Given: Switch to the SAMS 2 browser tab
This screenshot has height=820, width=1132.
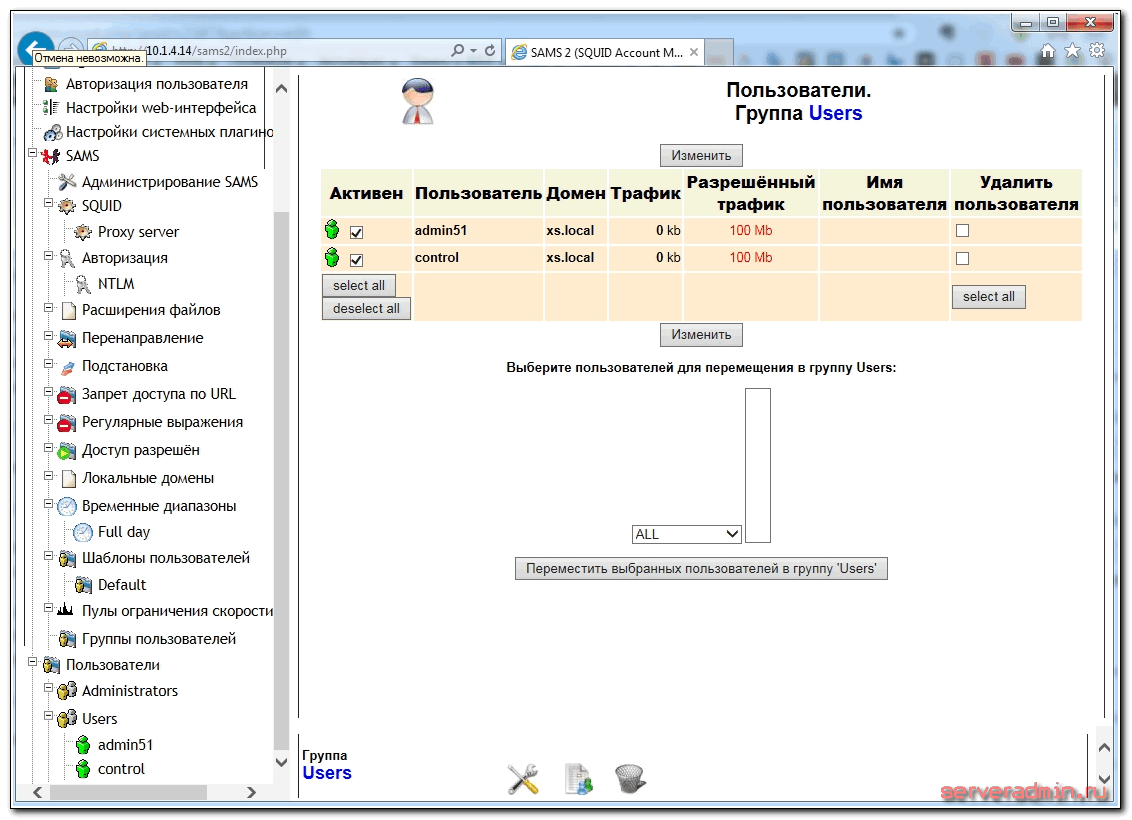Looking at the screenshot, I should (605, 52).
